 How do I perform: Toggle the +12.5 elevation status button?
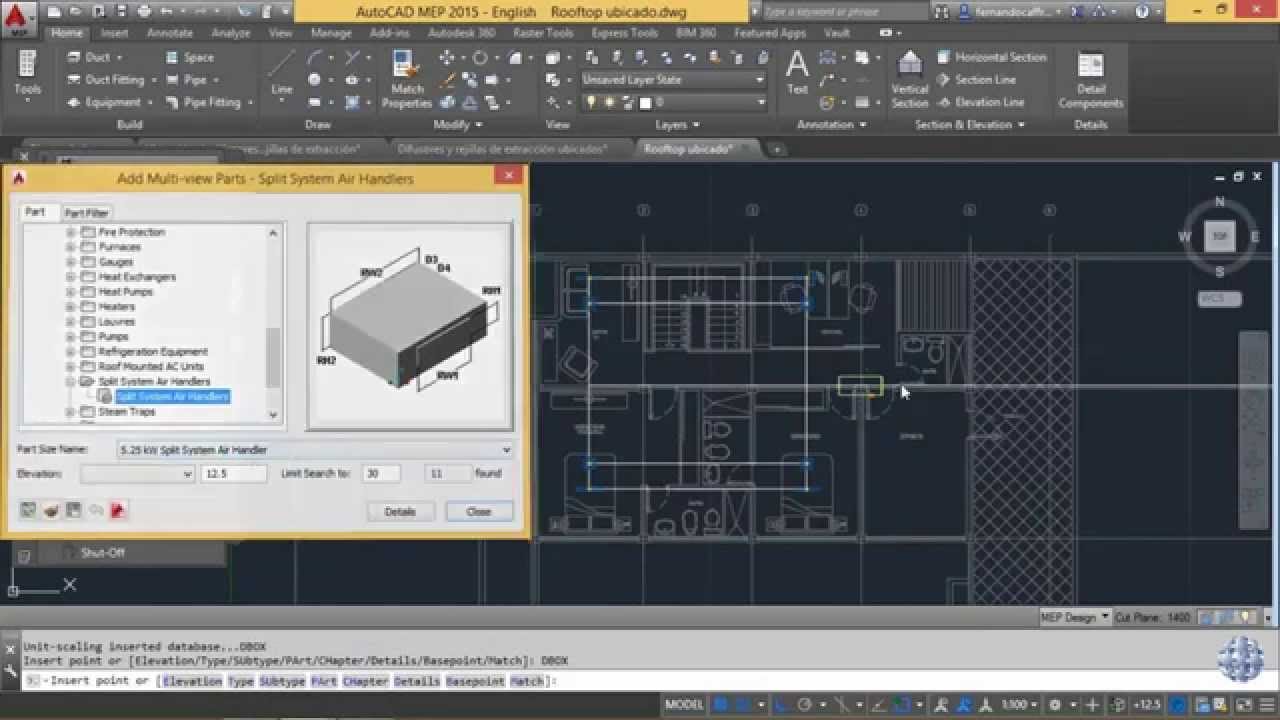tap(1145, 705)
